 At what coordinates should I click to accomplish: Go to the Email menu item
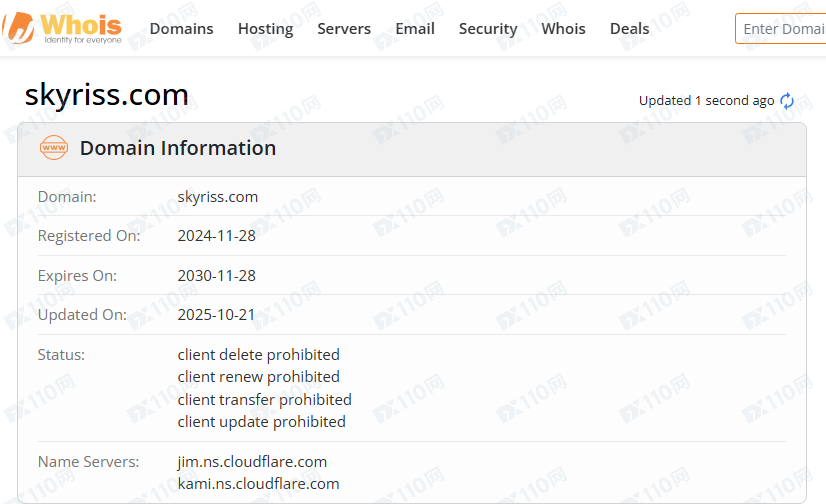tap(415, 29)
